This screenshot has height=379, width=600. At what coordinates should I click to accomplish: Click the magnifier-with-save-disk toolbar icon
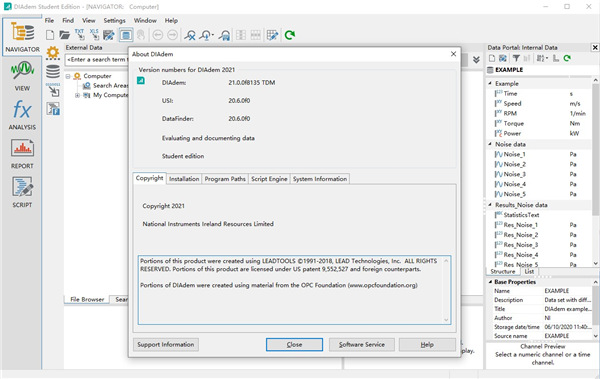click(225, 35)
